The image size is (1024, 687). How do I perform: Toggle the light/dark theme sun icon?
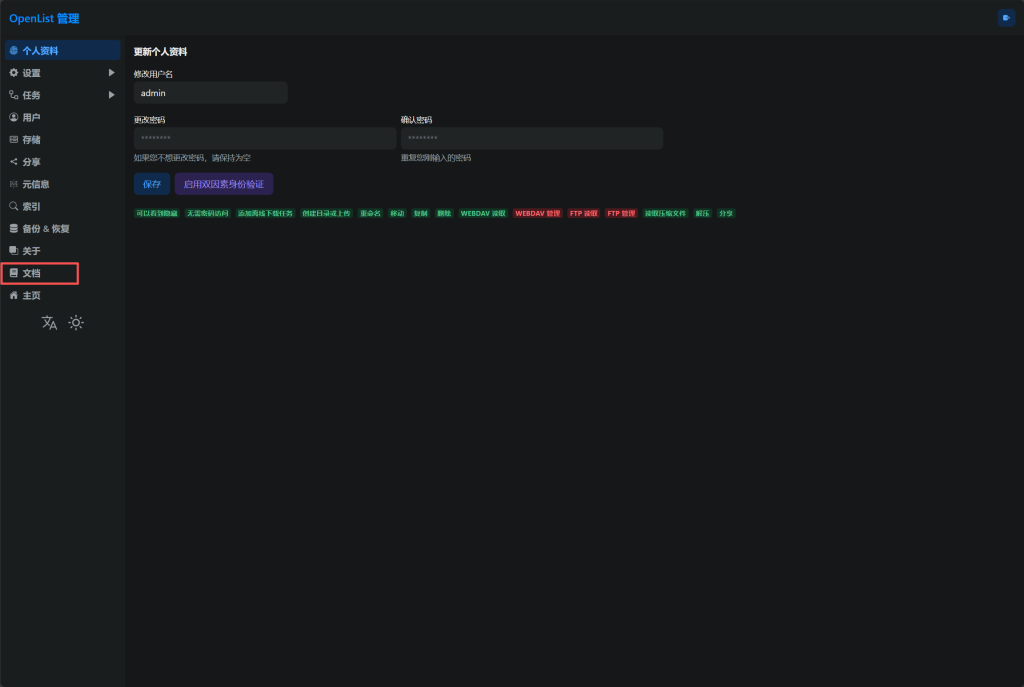[76, 323]
